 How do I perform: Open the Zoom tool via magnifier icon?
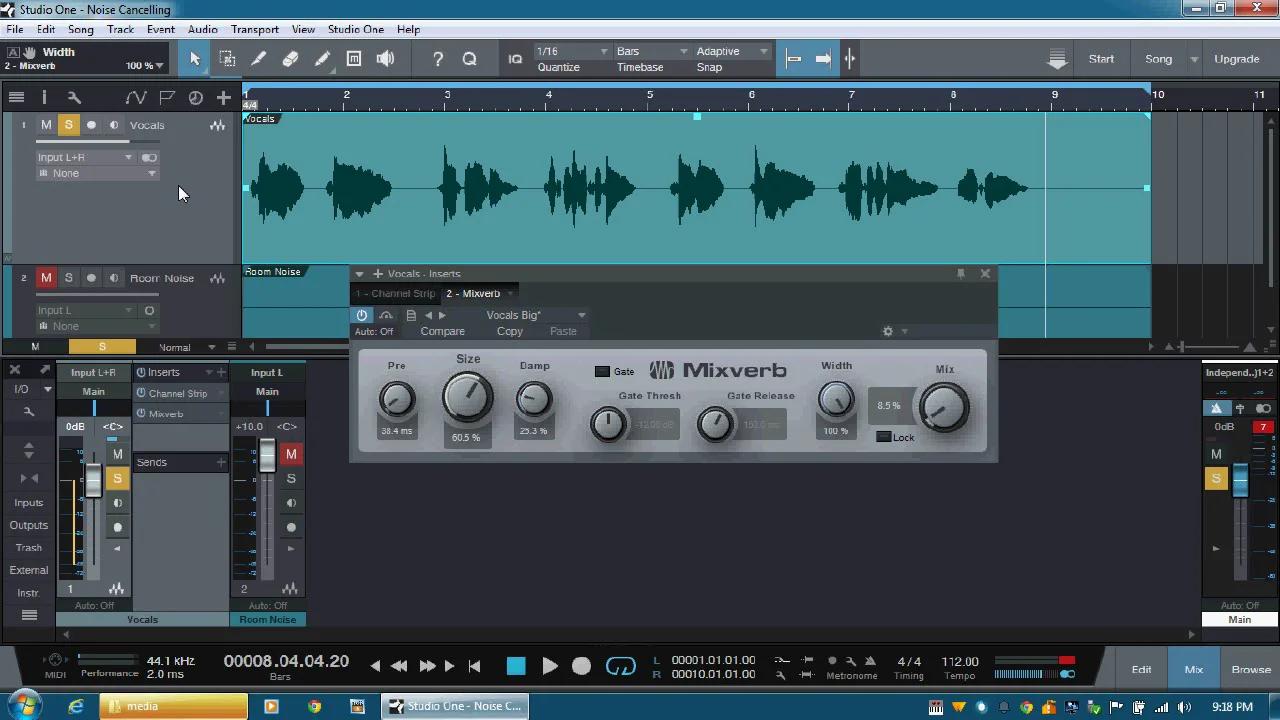point(469,58)
